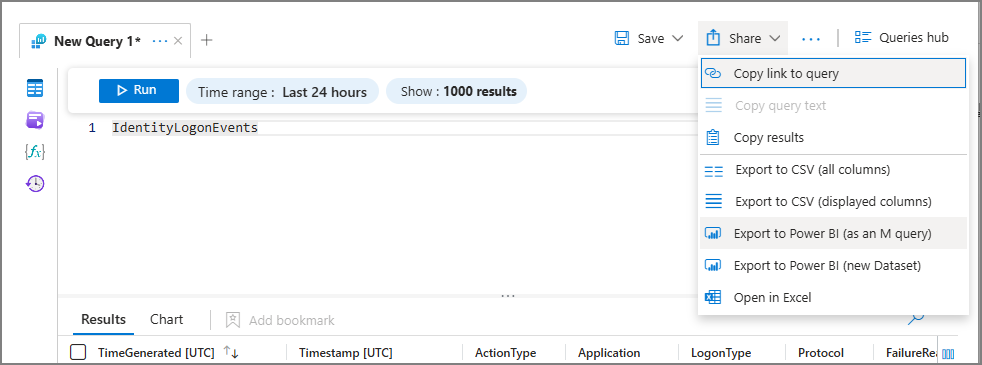Open the Query history clock icon

coord(35,183)
